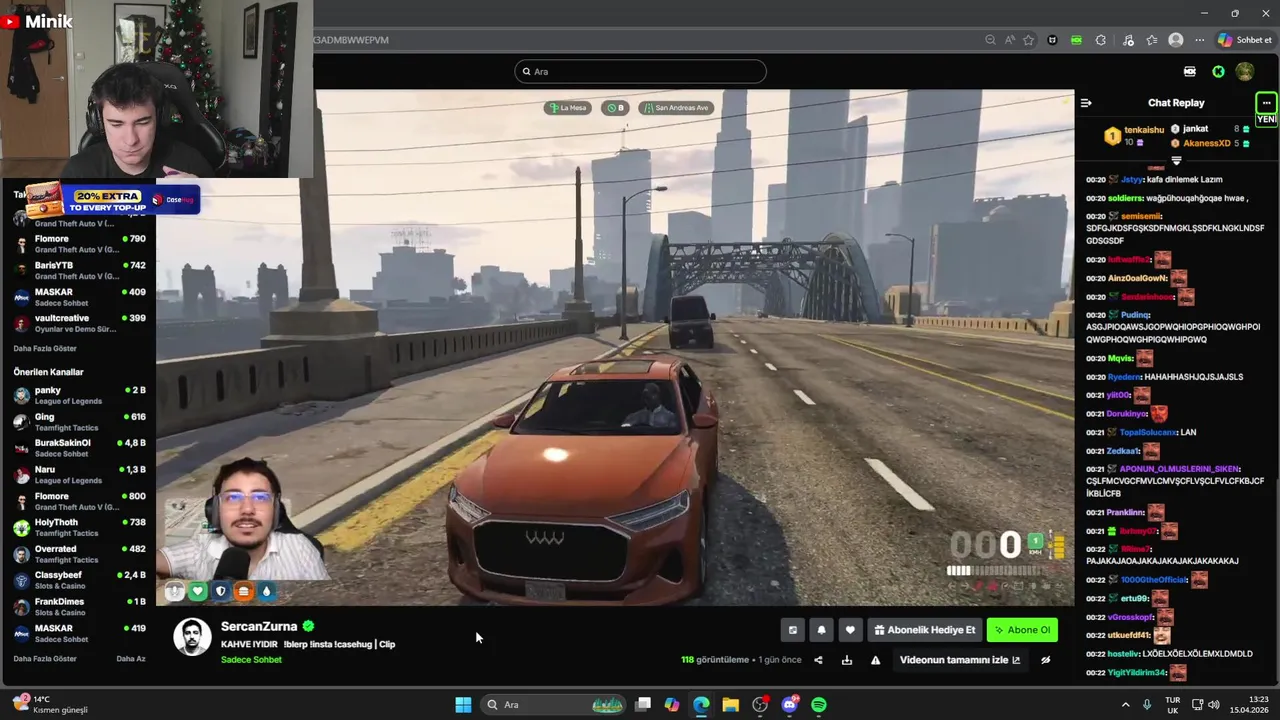Click SercanZurna channel name
This screenshot has height=720, width=1280.
coord(259,626)
